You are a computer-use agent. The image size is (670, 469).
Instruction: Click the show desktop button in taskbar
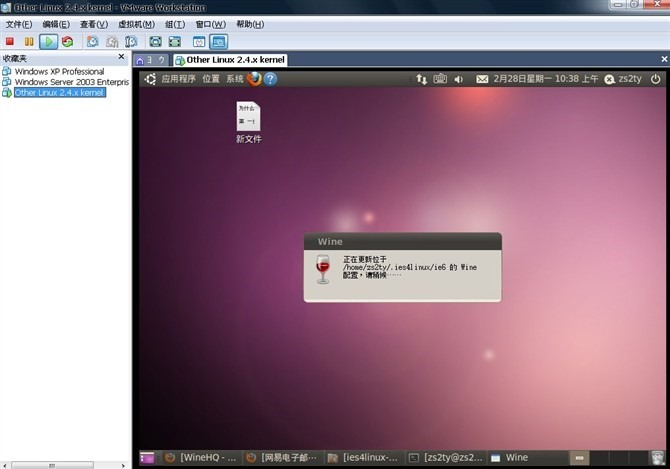pyautogui.click(x=147, y=458)
